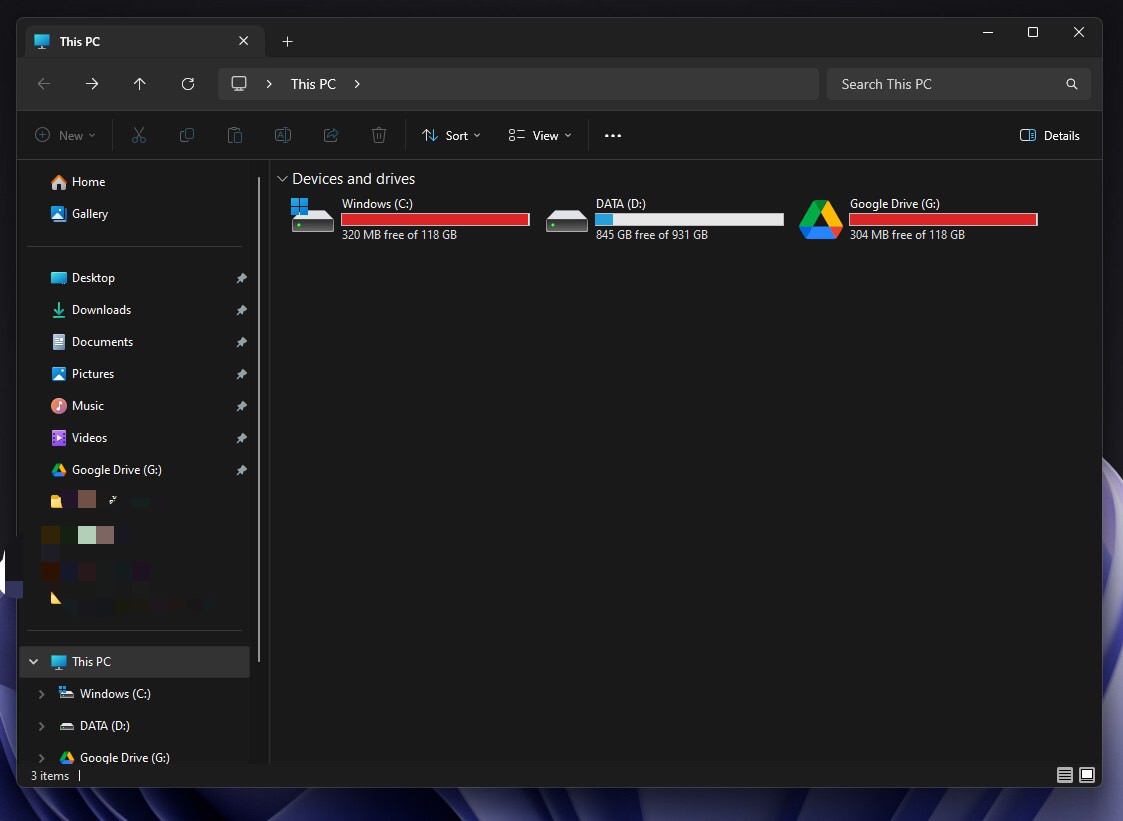The height and width of the screenshot is (821, 1123).
Task: Click "845 GB free of 931 GB" text
Action: coord(652,235)
